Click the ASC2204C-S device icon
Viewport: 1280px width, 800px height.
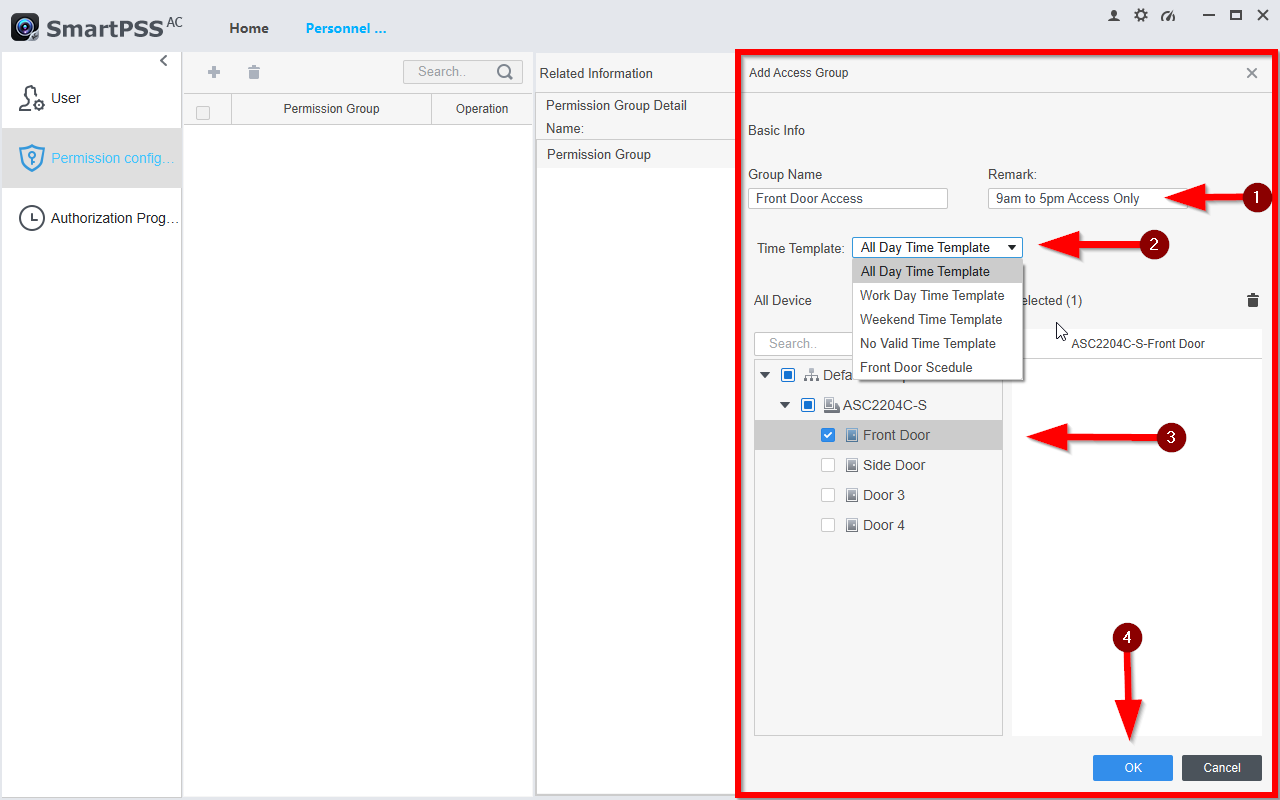(x=831, y=405)
